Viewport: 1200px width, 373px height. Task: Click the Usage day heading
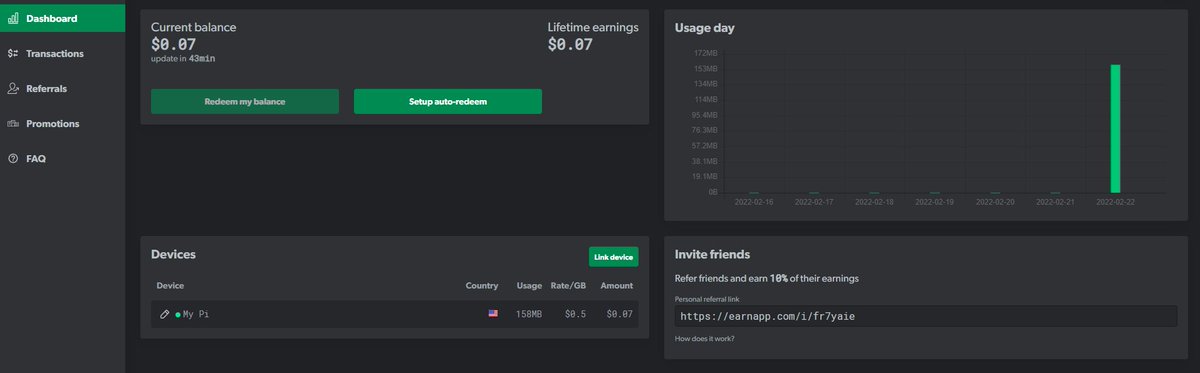click(705, 28)
